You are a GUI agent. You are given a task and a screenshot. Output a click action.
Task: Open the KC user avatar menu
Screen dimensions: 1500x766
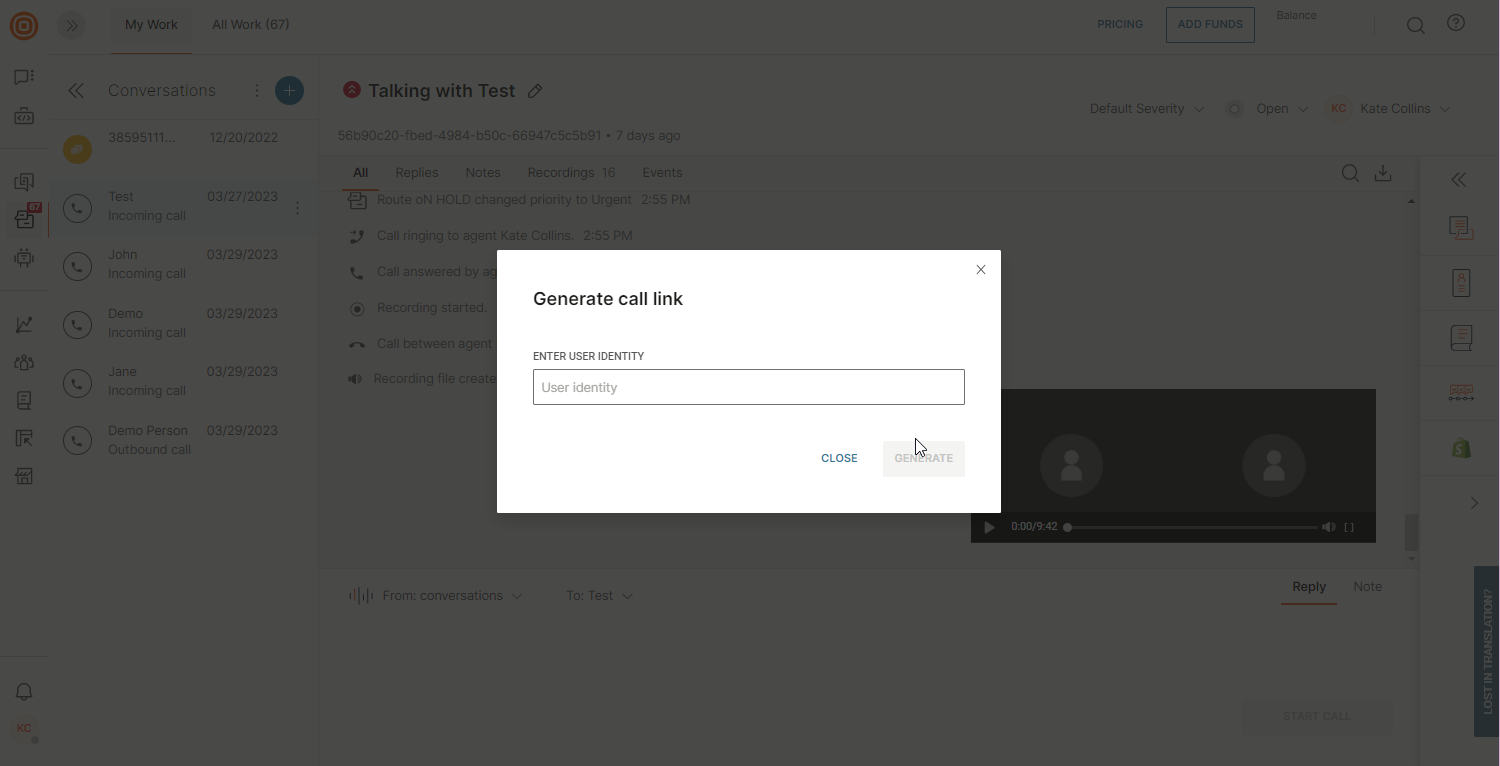click(24, 729)
